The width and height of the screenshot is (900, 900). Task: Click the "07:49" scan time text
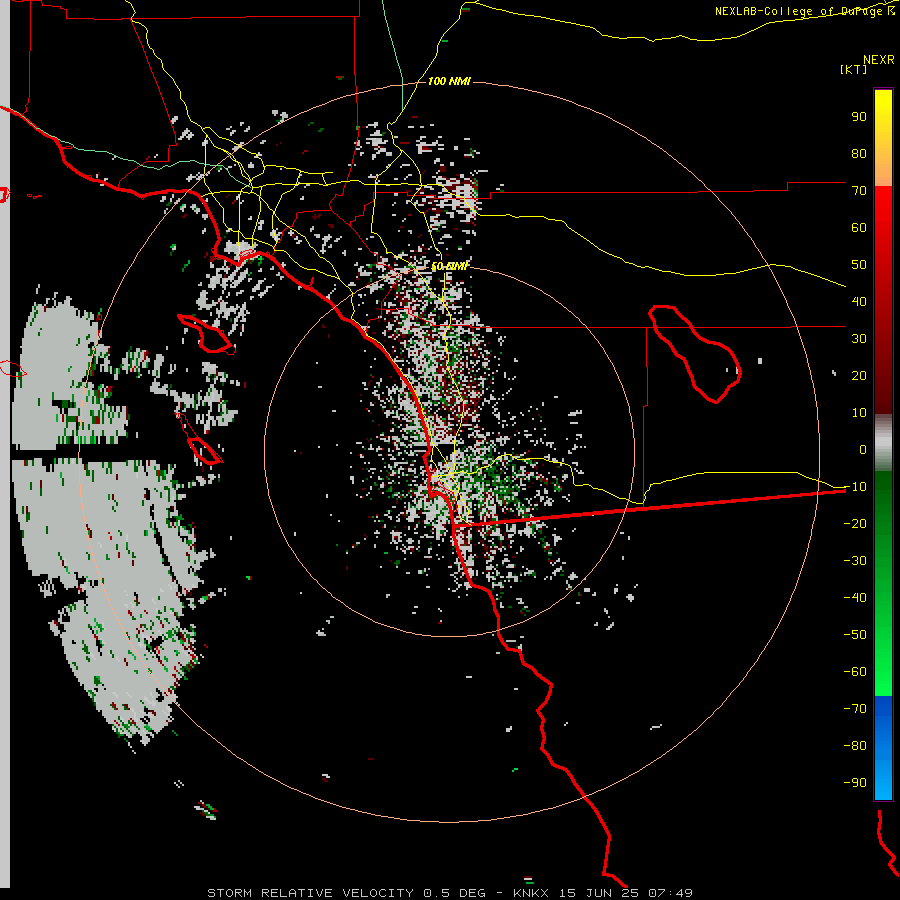(670, 893)
